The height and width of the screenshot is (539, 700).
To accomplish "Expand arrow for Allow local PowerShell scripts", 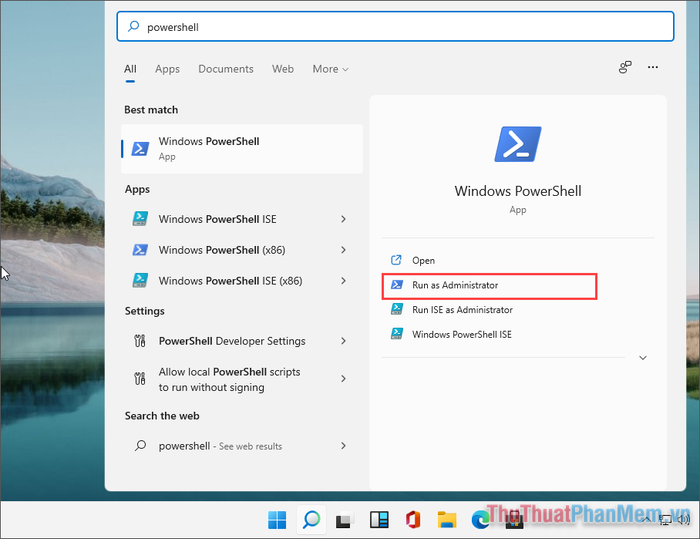I will (343, 379).
